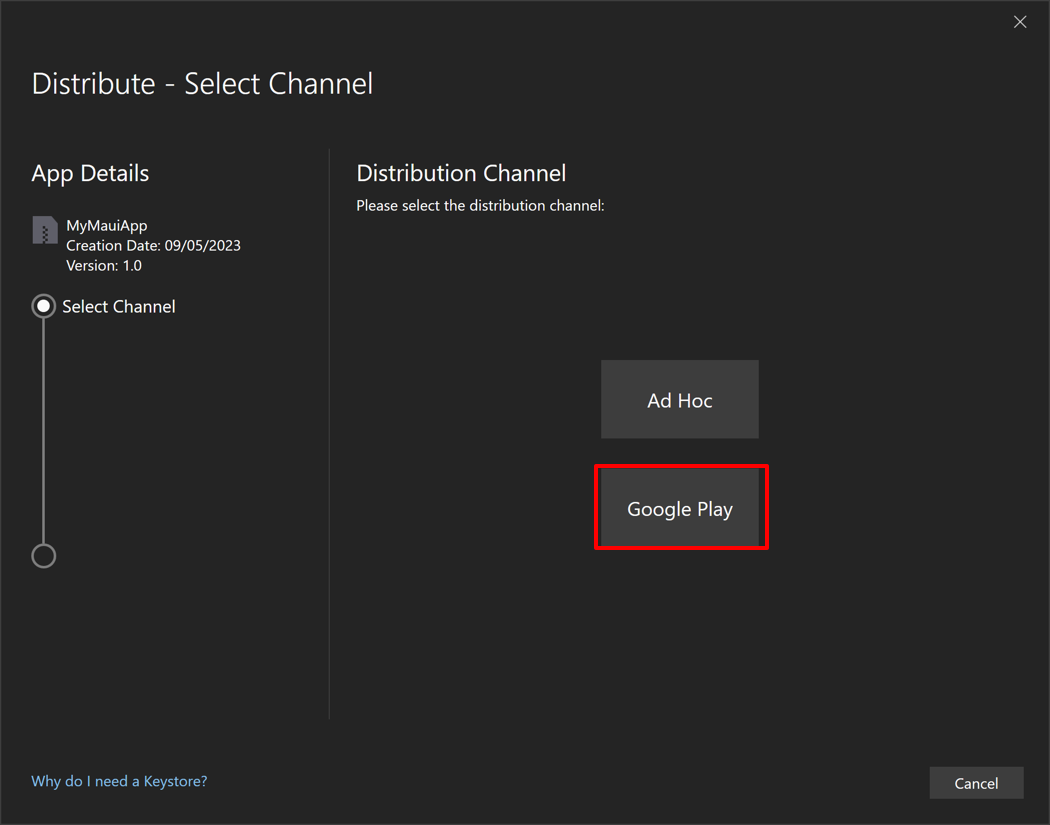Click the 'Distribute - Select Channel' dialog title
This screenshot has height=825, width=1050.
[x=202, y=83]
